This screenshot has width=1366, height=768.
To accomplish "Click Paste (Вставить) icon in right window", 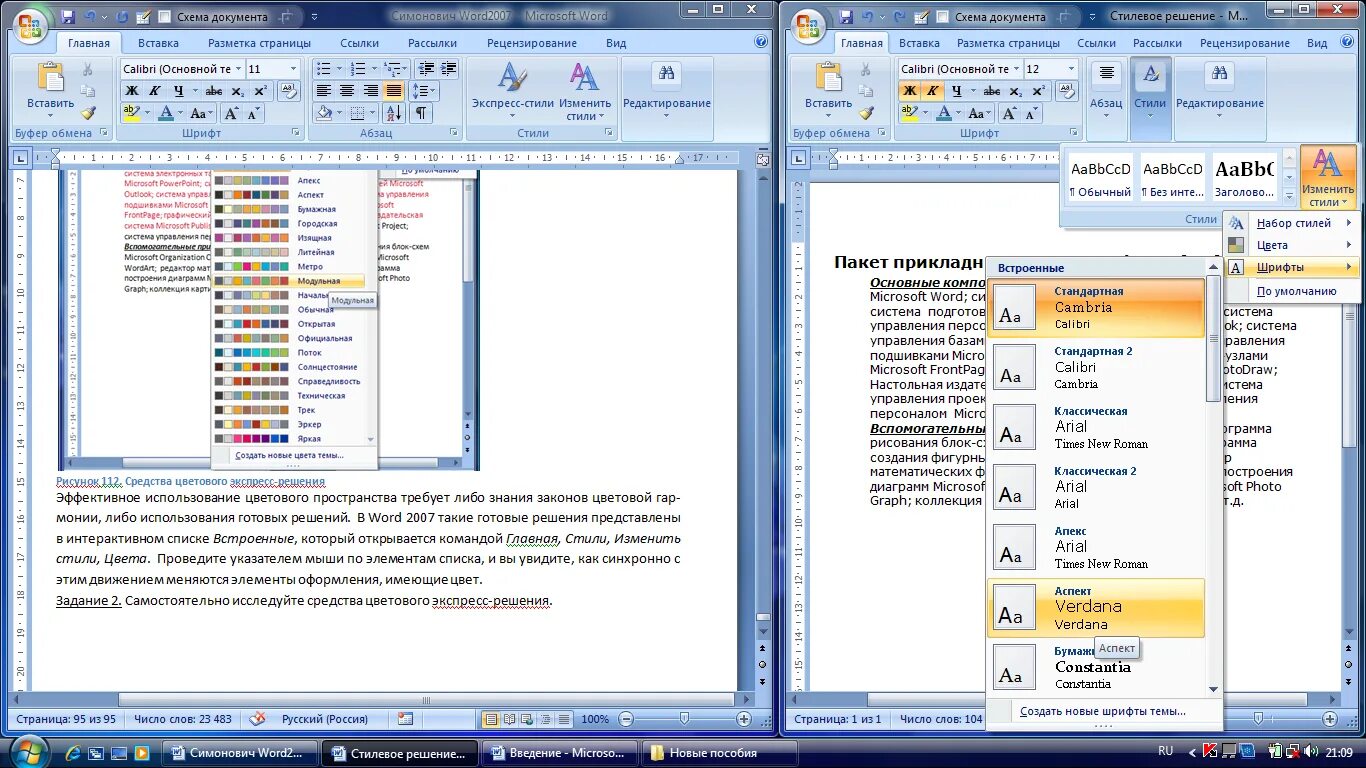I will coord(828,78).
